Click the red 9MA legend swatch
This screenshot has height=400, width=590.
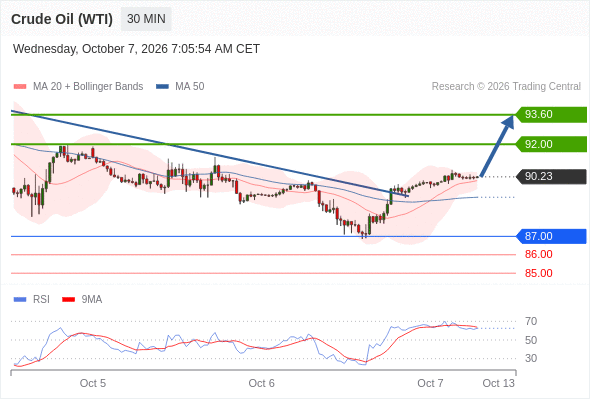pos(68,300)
